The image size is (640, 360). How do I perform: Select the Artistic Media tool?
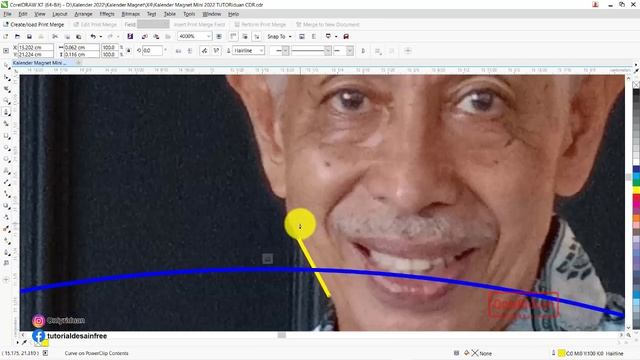coord(7,124)
